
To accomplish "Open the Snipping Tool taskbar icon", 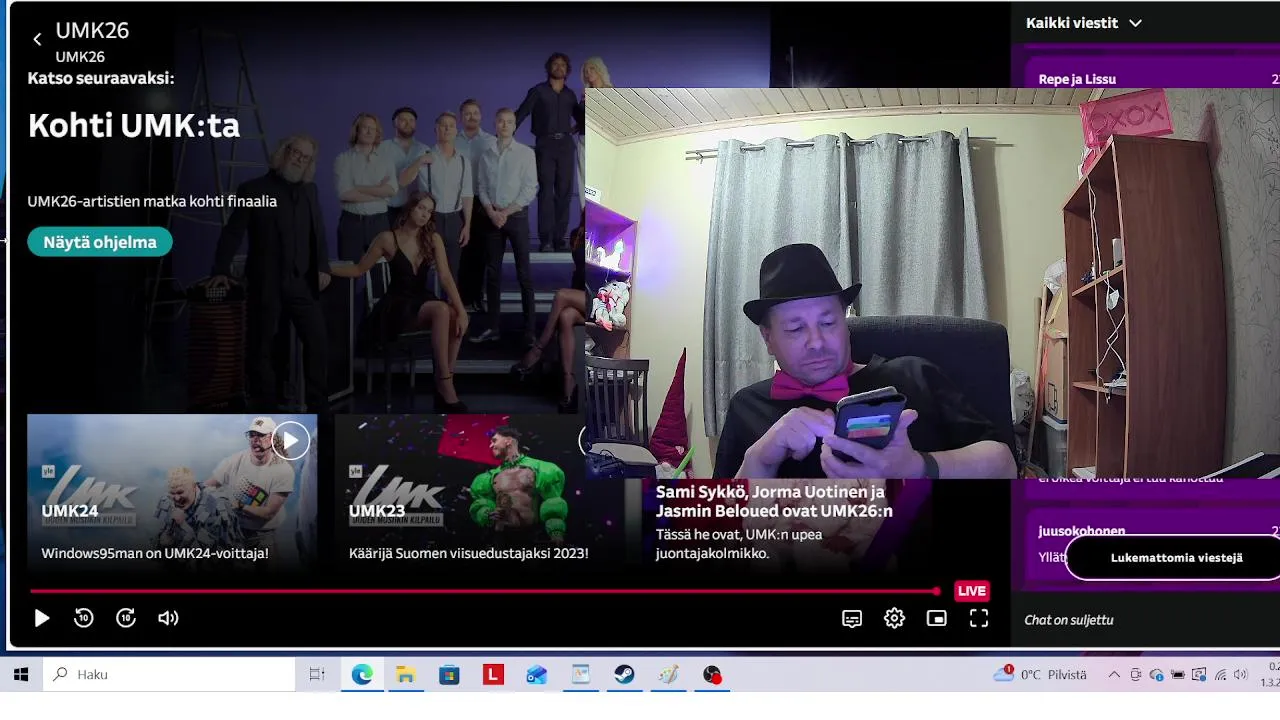I will [x=581, y=675].
